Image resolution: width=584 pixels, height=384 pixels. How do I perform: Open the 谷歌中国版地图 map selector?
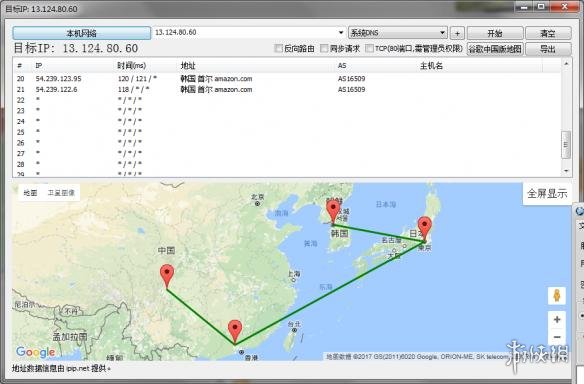(495, 49)
